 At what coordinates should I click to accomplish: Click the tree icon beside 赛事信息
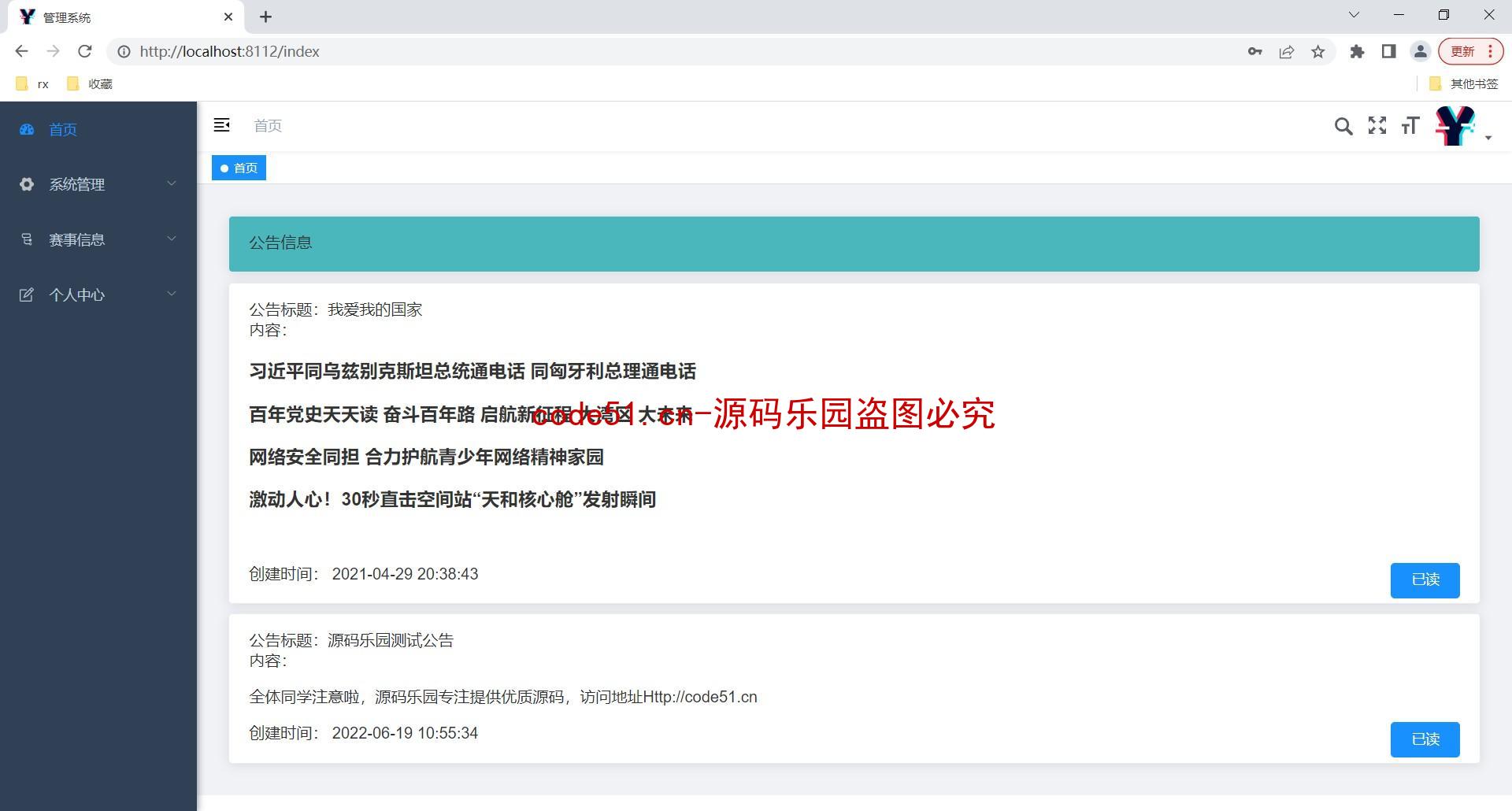(x=27, y=239)
